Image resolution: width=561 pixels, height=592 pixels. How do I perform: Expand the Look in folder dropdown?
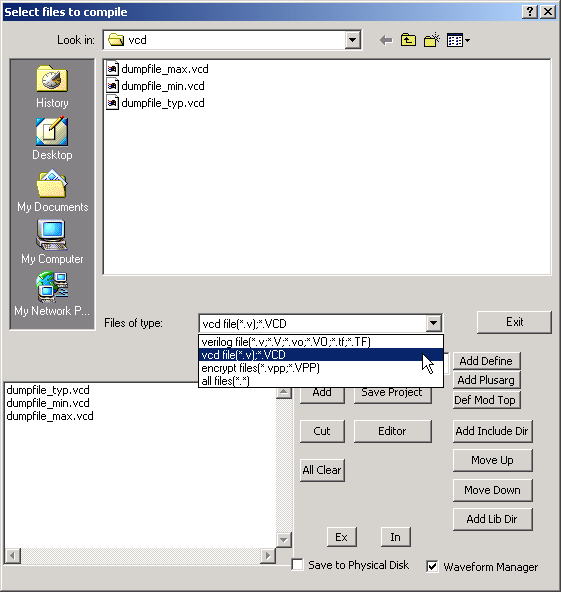pyautogui.click(x=352, y=40)
